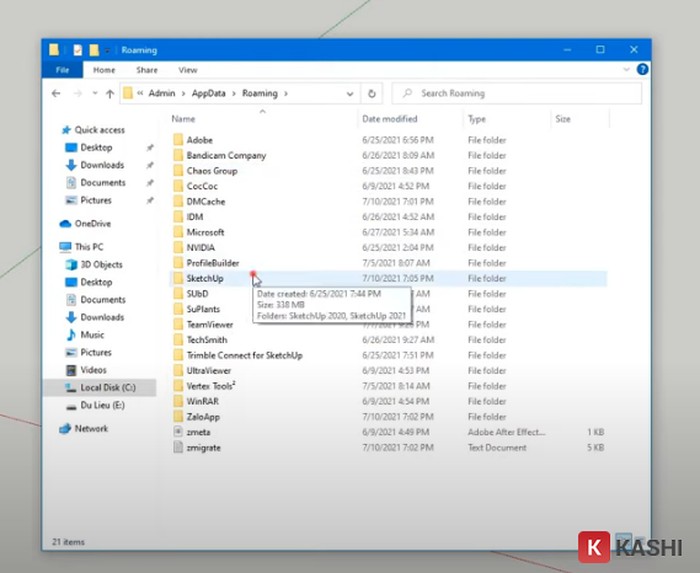This screenshot has height=573, width=700.
Task: Switch to large icons view button
Action: click(x=640, y=541)
